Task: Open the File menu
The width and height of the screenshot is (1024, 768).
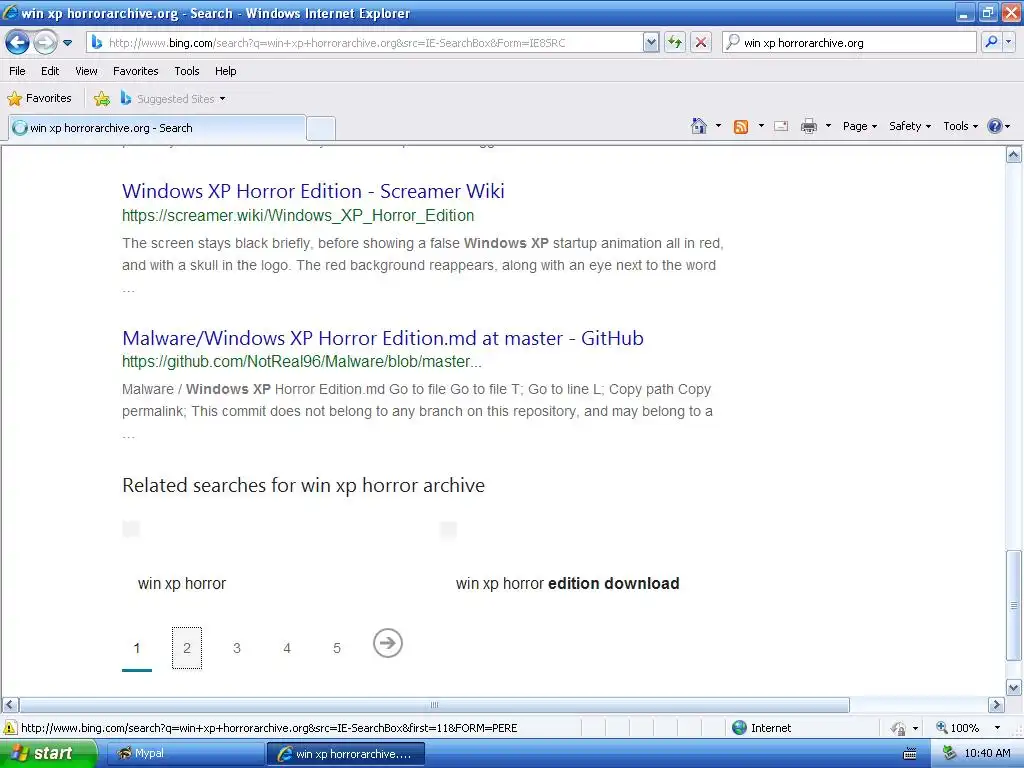Action: point(18,71)
